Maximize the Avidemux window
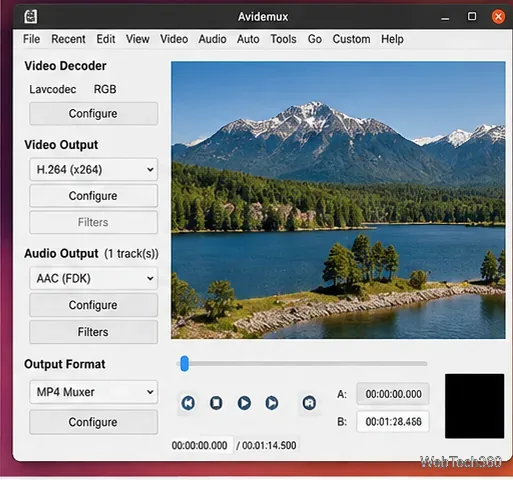Image resolution: width=513 pixels, height=480 pixels. pyautogui.click(x=472, y=16)
